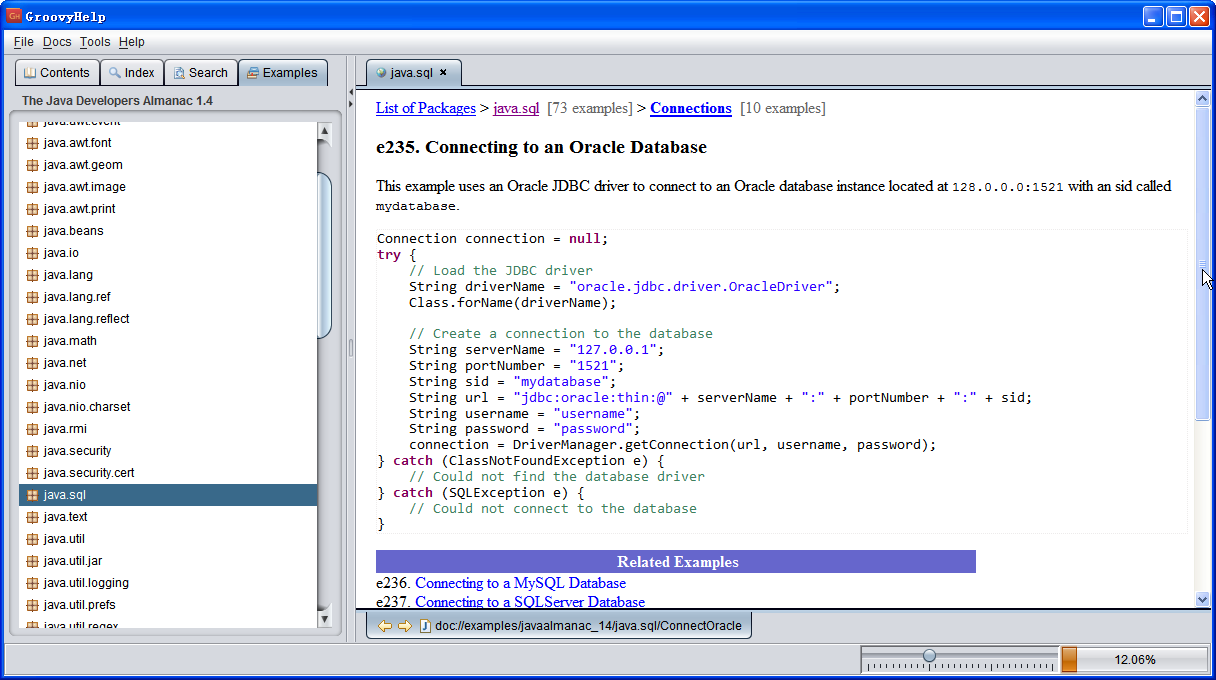Click the bottom status bar slider thumb

[929, 656]
